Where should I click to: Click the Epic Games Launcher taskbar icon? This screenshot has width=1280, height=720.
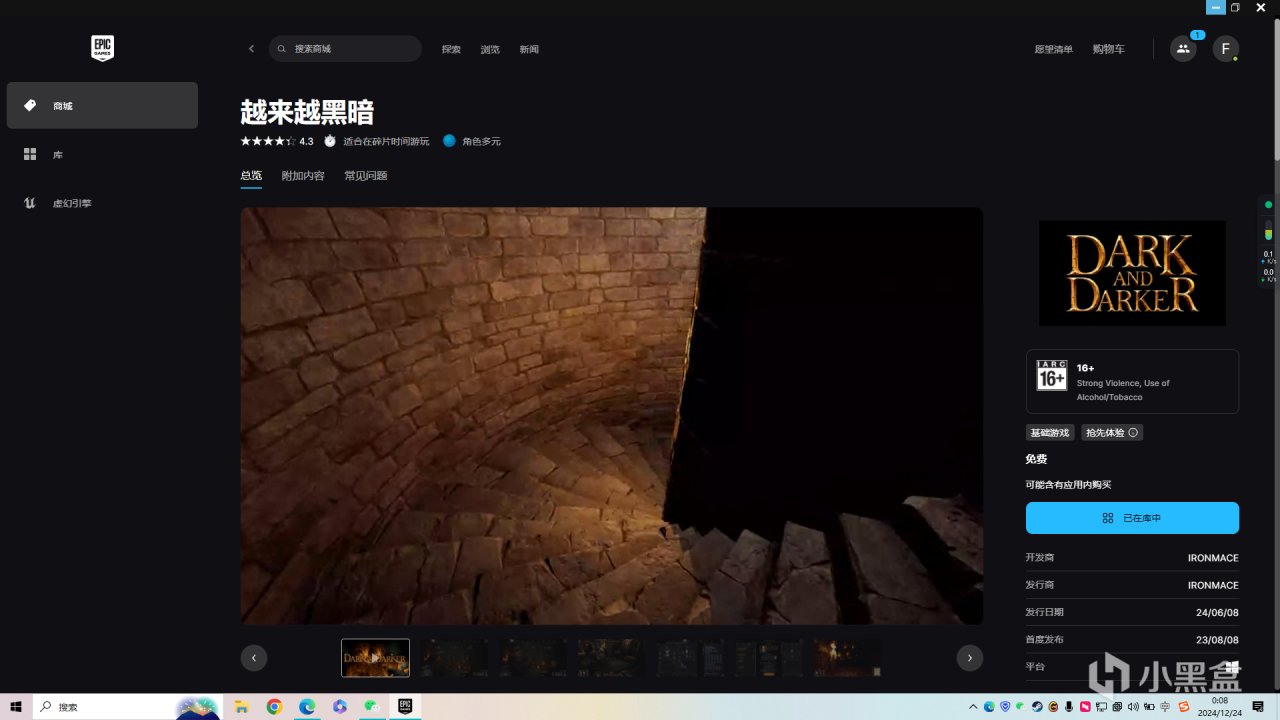tap(405, 707)
